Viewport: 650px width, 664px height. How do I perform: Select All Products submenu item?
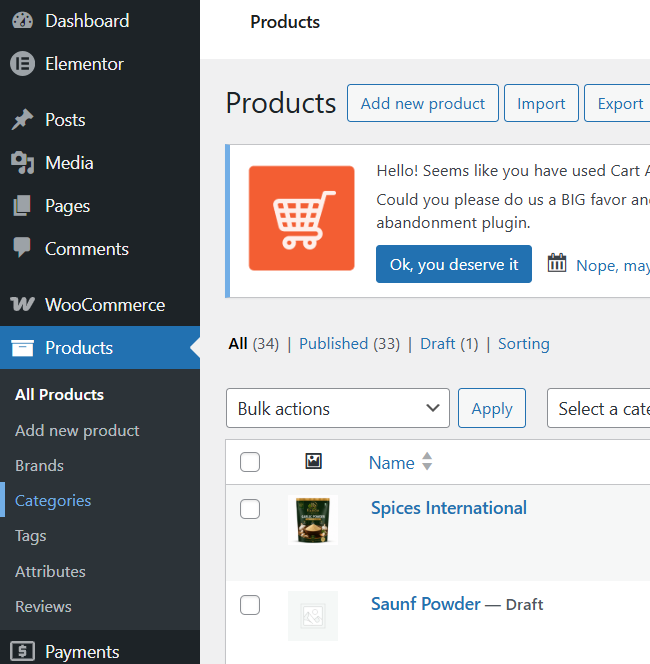click(x=59, y=395)
